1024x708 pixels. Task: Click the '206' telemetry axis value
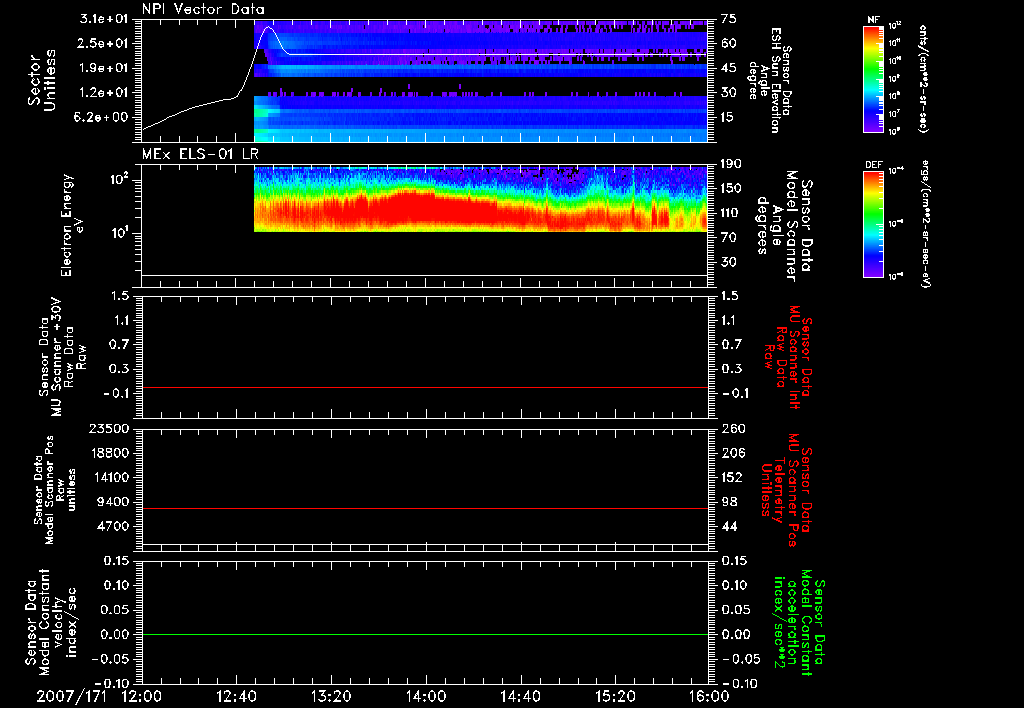pos(733,453)
